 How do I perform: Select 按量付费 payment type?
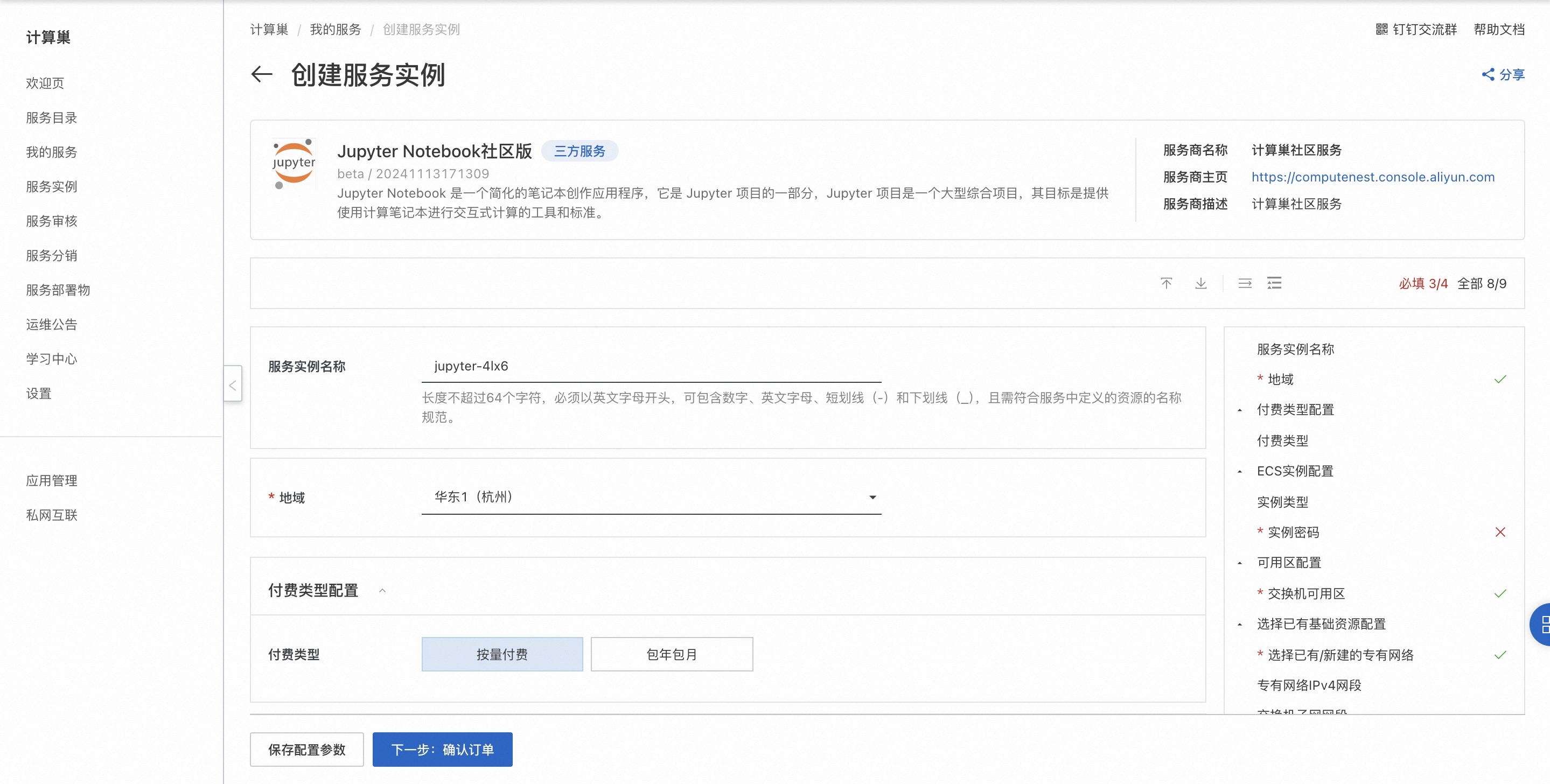tap(502, 655)
